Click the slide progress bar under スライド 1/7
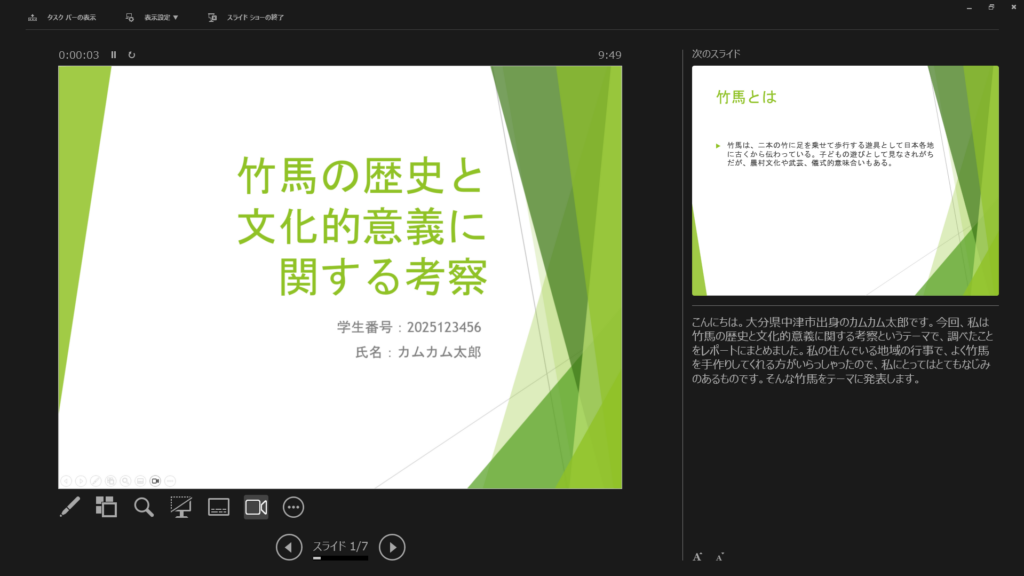This screenshot has width=1024, height=576. coord(340,558)
